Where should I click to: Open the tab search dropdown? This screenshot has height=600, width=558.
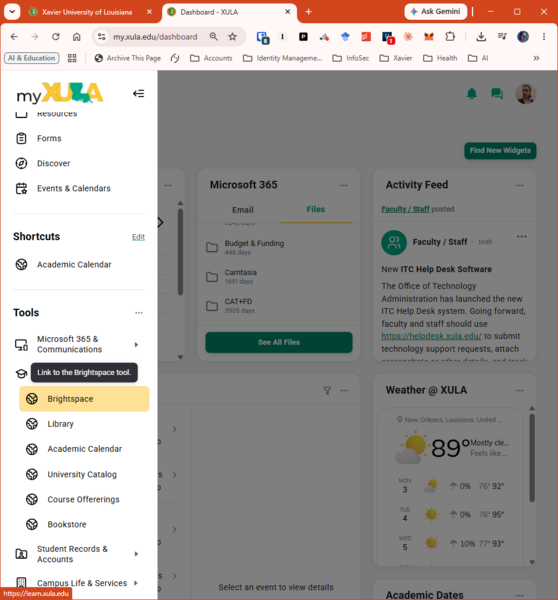pyautogui.click(x=12, y=11)
